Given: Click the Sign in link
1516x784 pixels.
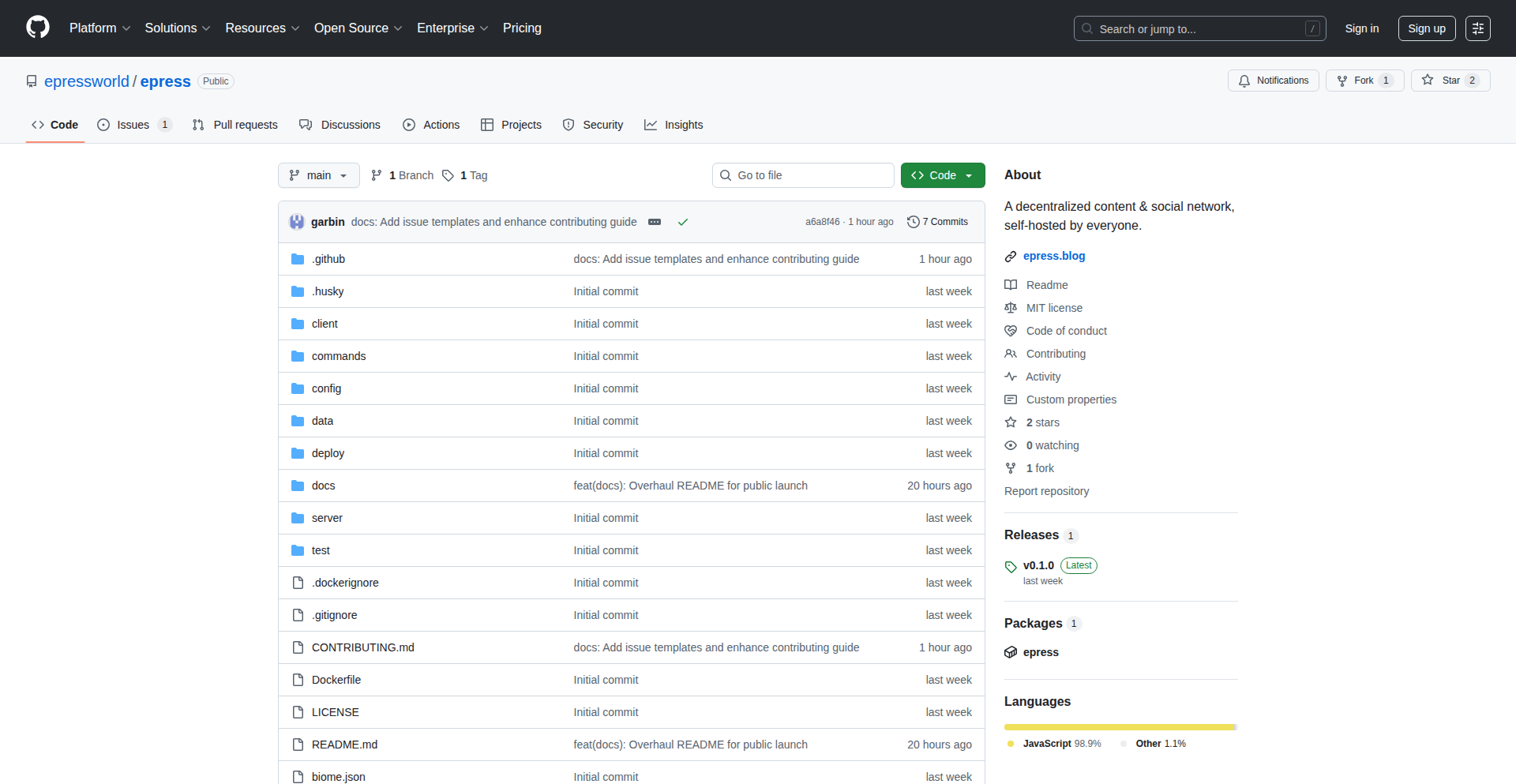Looking at the screenshot, I should [1362, 28].
